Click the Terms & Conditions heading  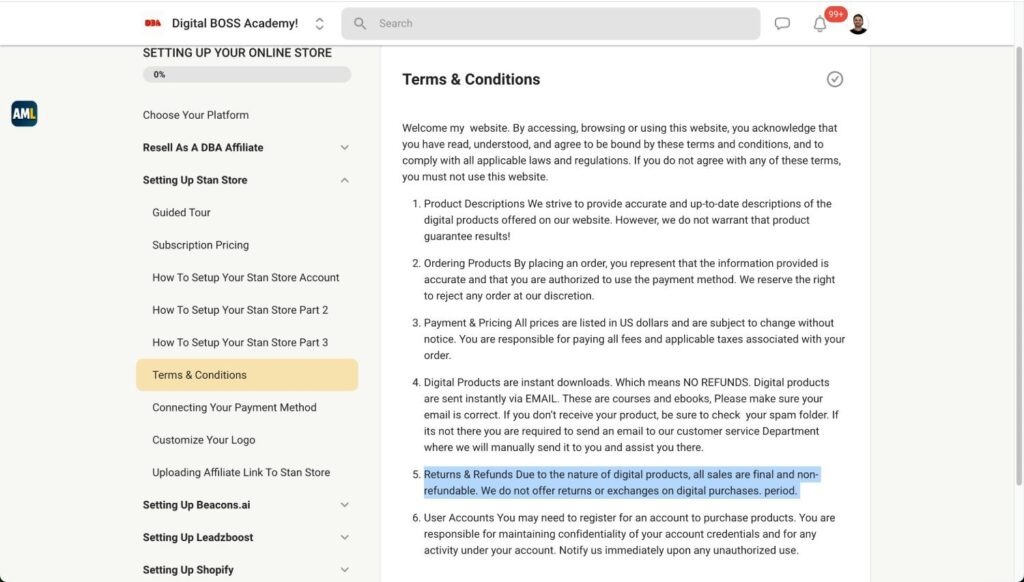coord(471,80)
